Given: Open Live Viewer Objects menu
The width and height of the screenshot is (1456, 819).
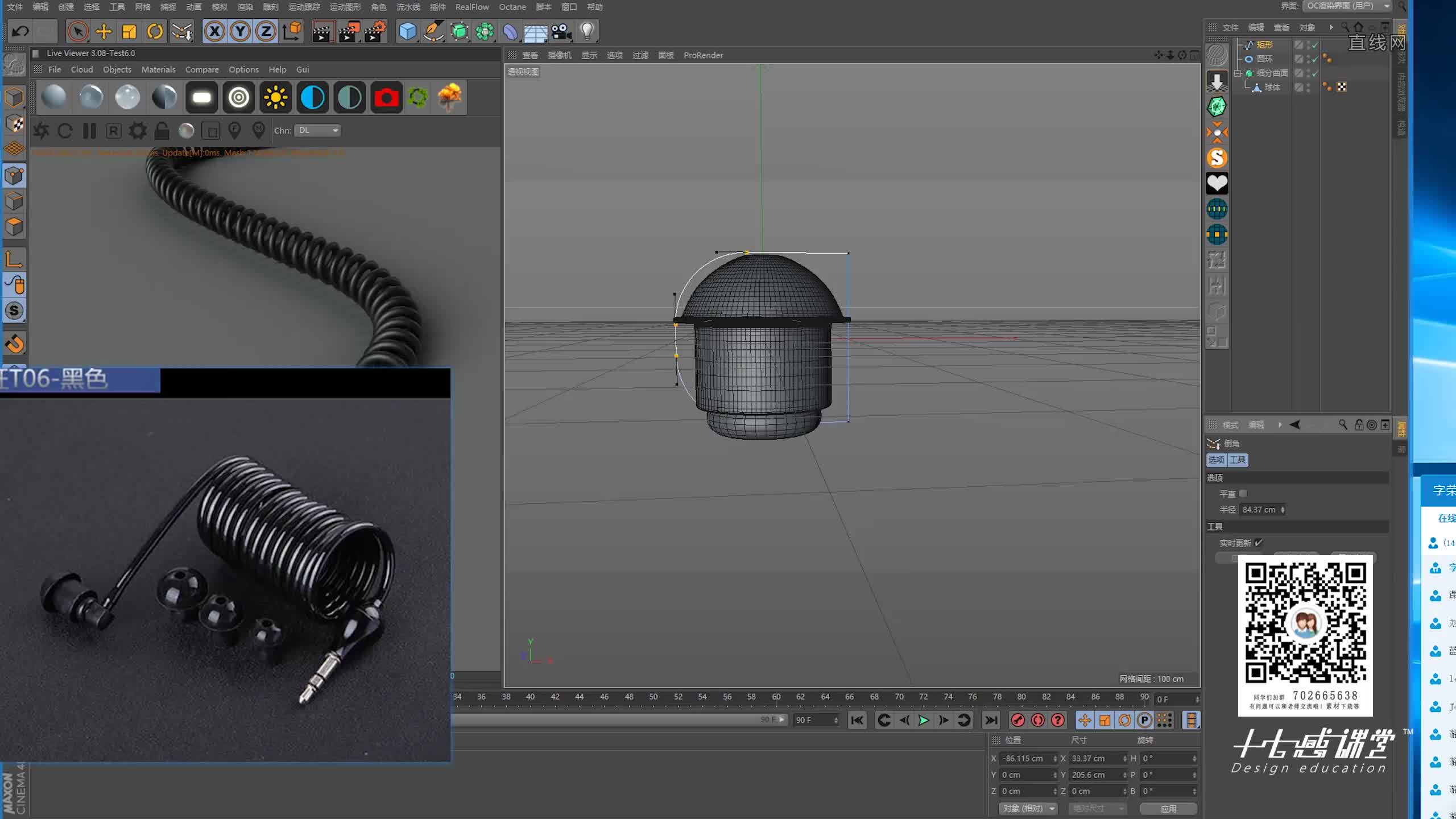Looking at the screenshot, I should 117,69.
